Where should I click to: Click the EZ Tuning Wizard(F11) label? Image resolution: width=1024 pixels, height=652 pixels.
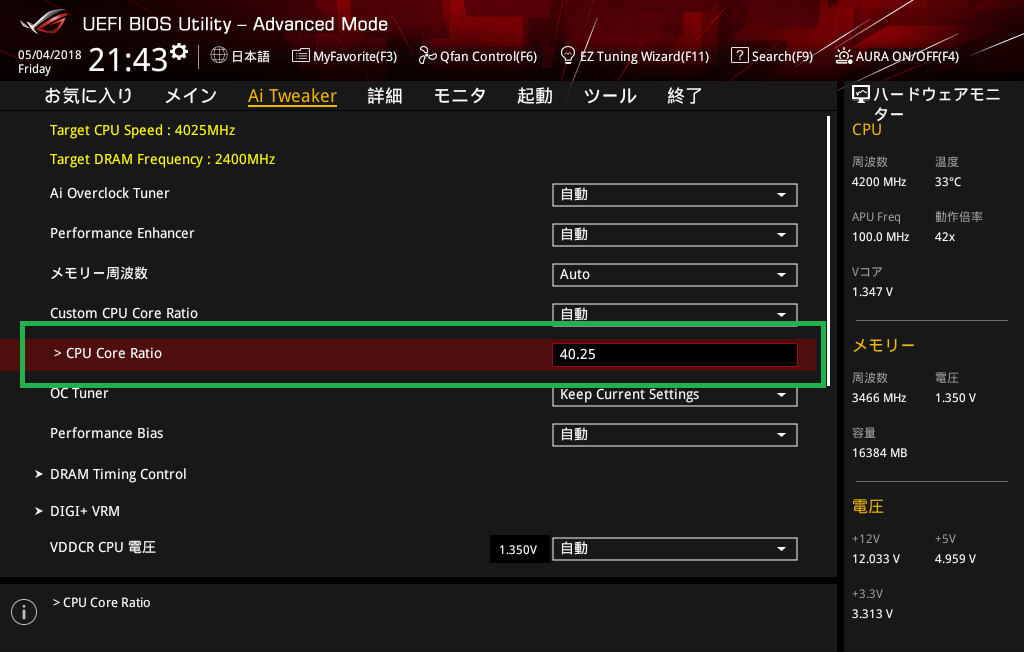point(645,56)
